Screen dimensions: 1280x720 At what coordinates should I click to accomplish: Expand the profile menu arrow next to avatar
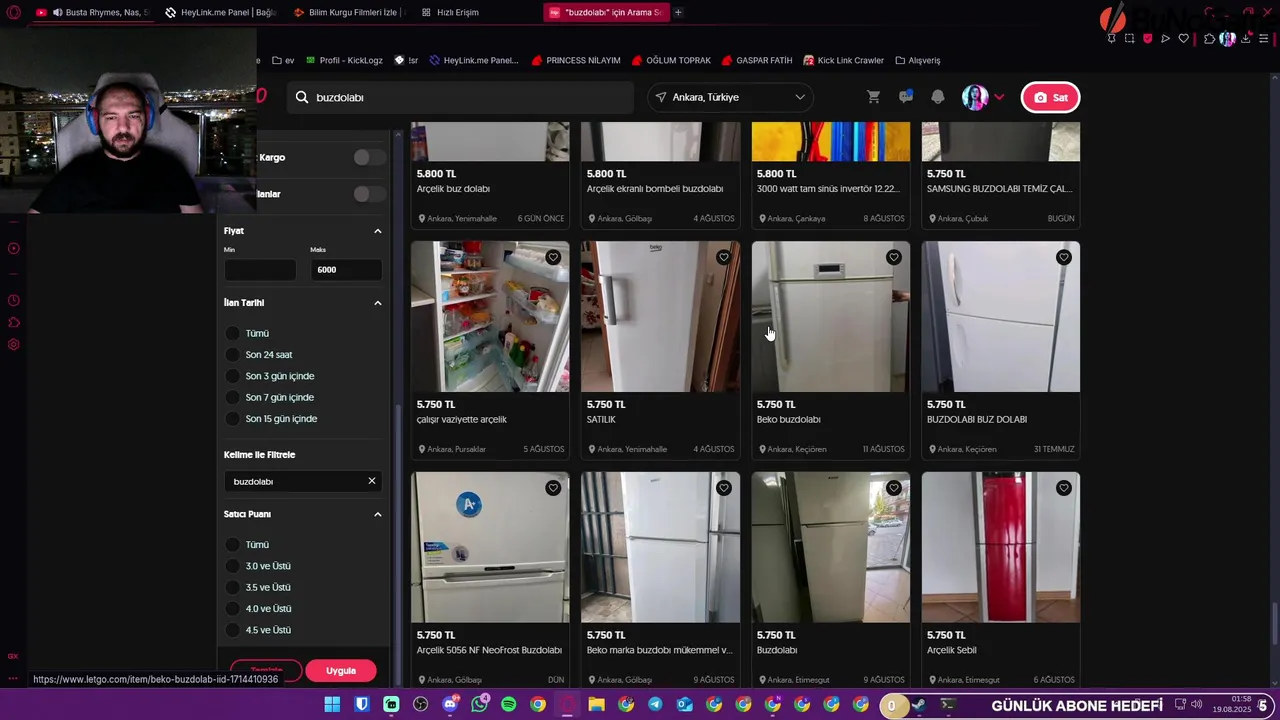[999, 97]
